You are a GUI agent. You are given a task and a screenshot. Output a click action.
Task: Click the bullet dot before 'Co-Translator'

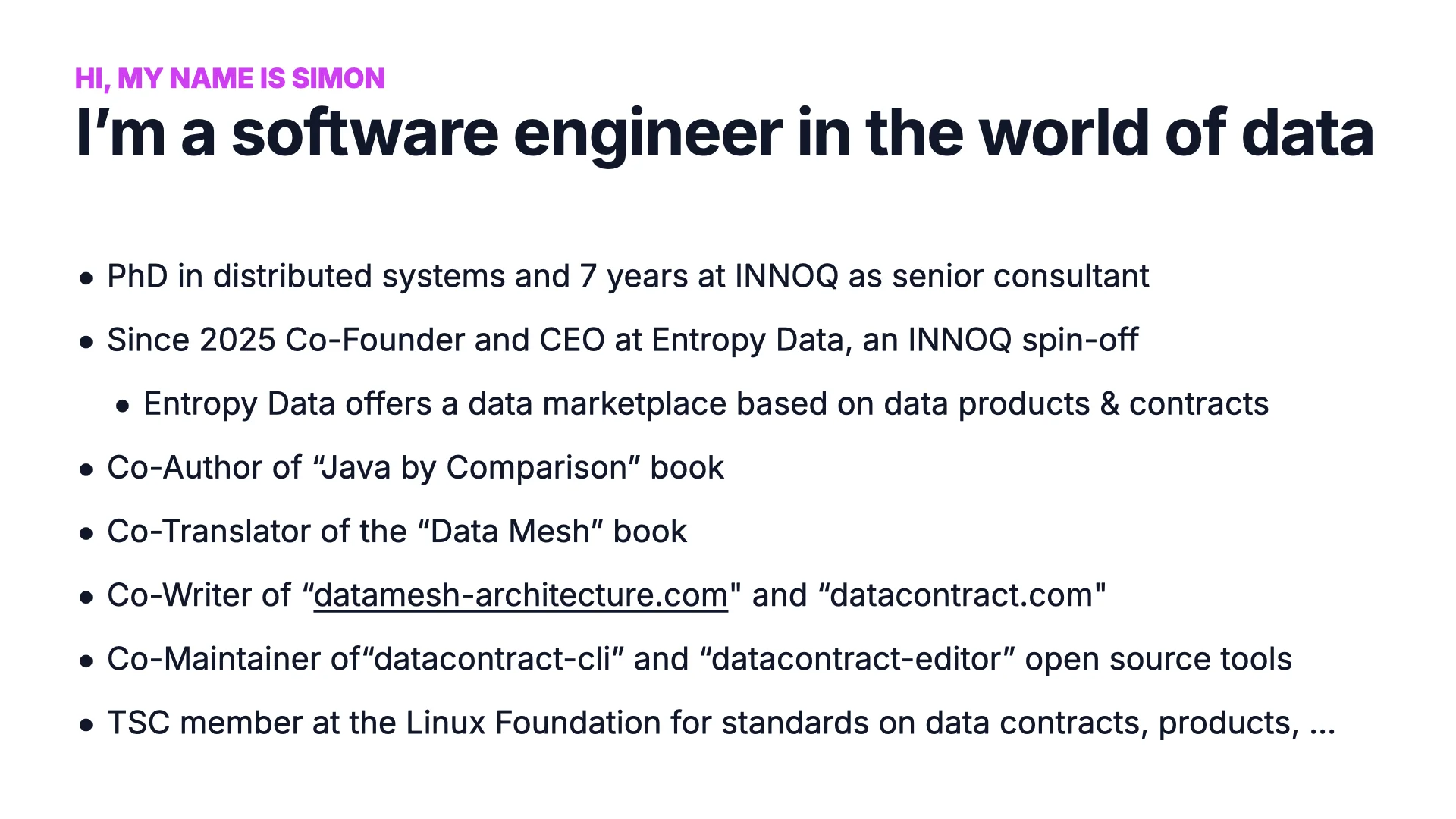[86, 534]
